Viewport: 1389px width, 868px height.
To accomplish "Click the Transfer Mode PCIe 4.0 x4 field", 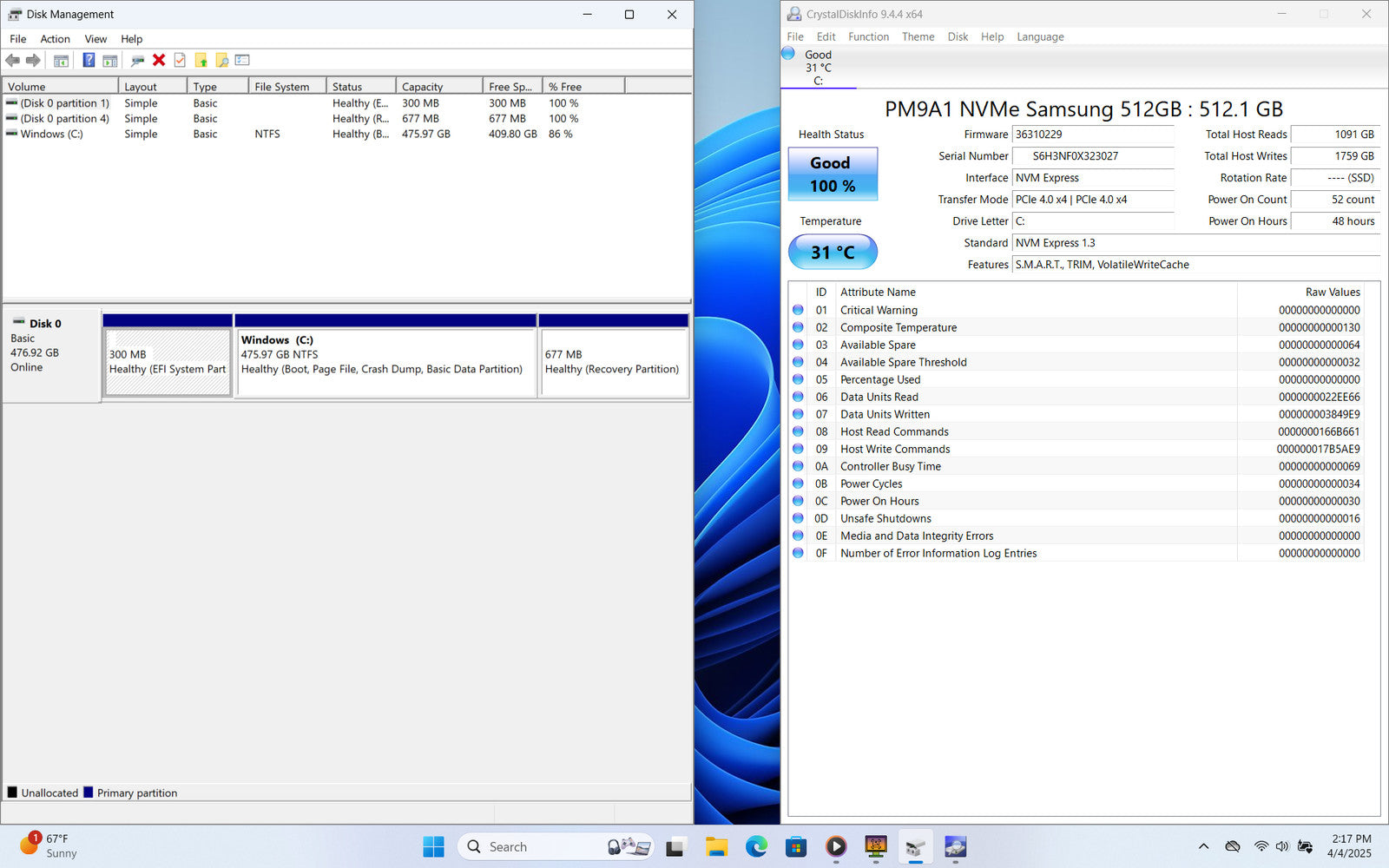I will click(1093, 200).
